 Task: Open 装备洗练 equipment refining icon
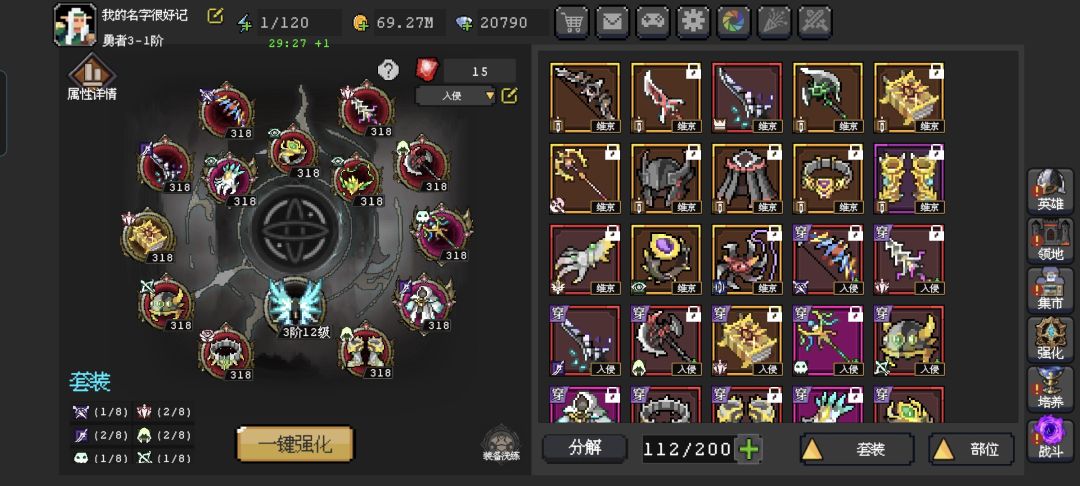[501, 443]
